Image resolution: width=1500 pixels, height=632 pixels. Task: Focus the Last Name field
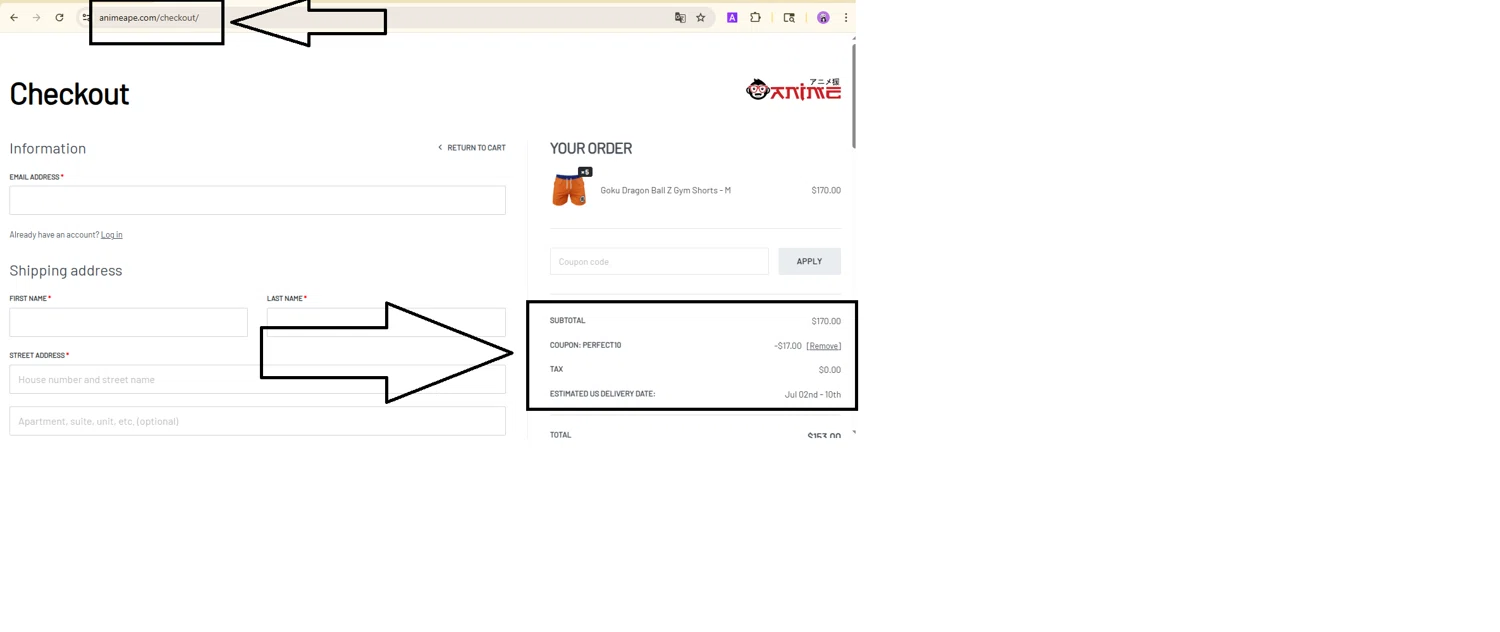tap(386, 322)
